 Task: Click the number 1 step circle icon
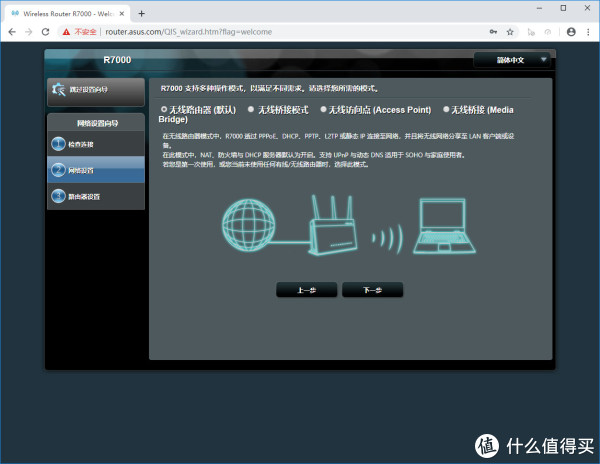[x=58, y=144]
